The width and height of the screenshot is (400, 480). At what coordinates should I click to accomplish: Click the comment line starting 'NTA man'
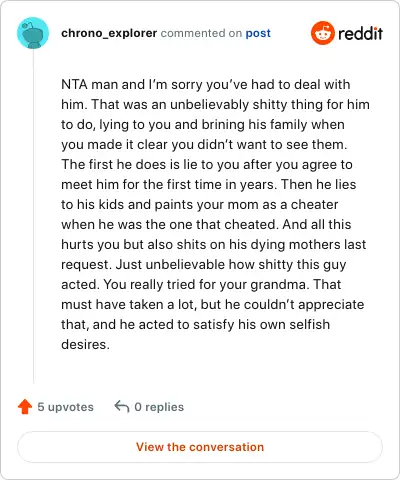[x=206, y=84]
